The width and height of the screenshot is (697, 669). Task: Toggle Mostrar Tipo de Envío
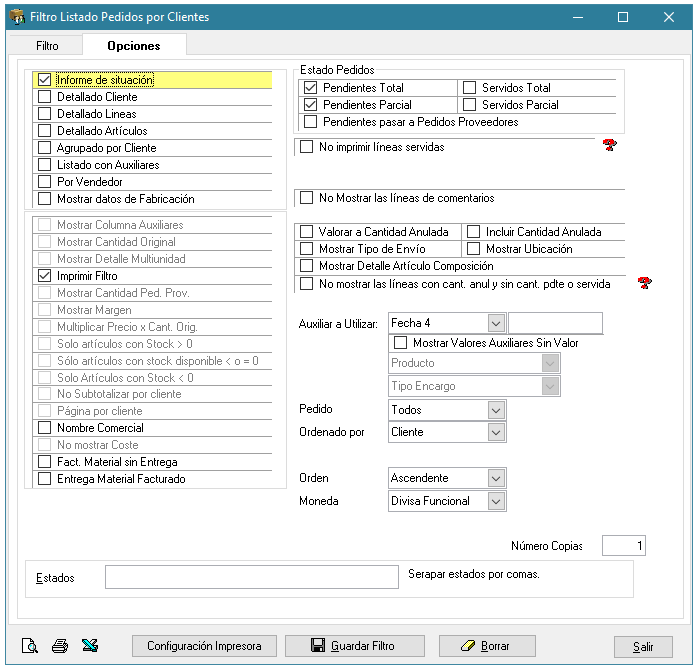click(306, 248)
